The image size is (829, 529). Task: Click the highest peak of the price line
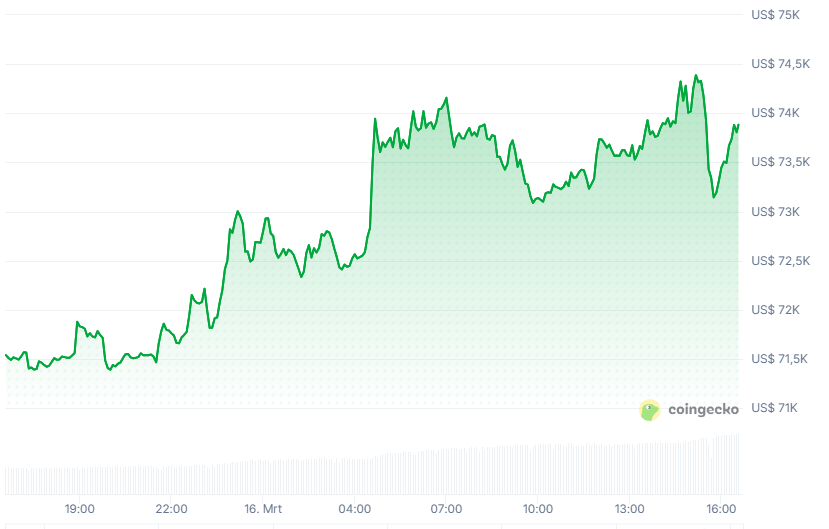695,75
